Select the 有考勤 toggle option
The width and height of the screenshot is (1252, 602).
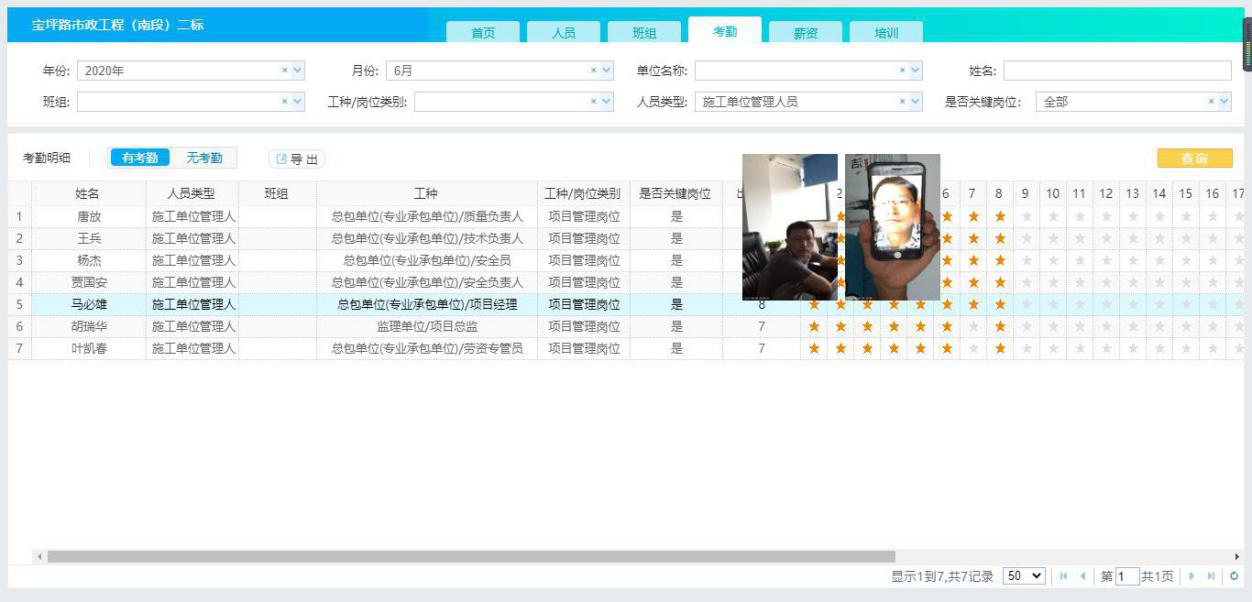click(140, 158)
